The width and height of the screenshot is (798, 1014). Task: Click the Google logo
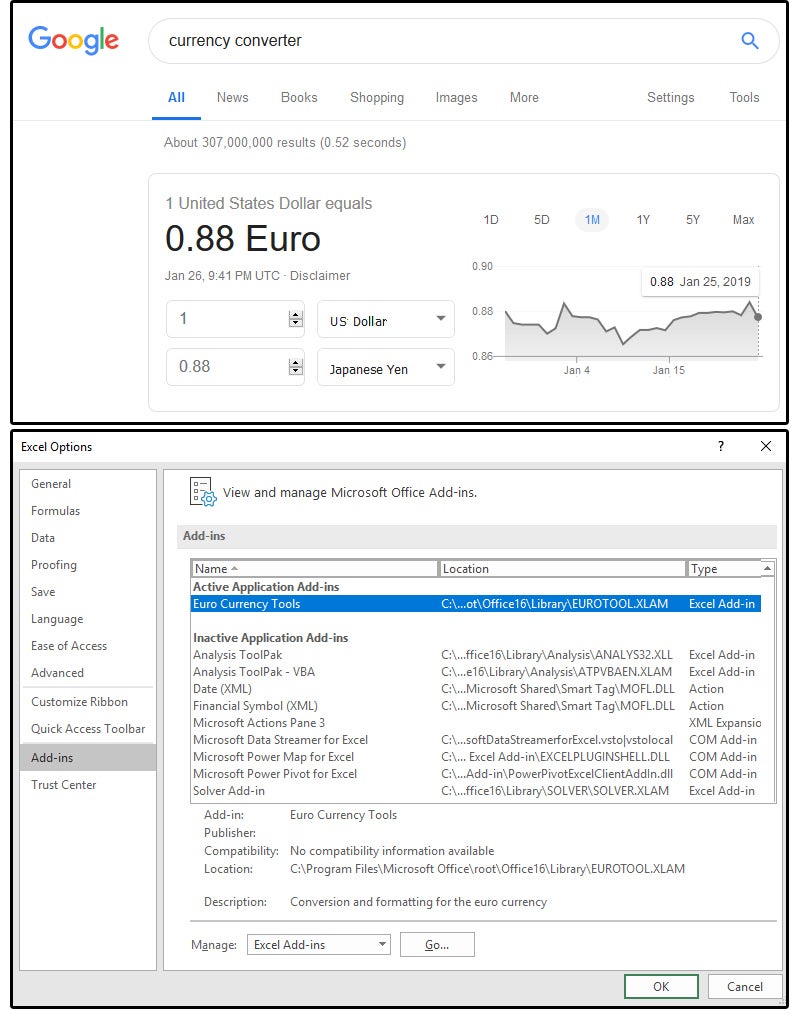pos(73,40)
